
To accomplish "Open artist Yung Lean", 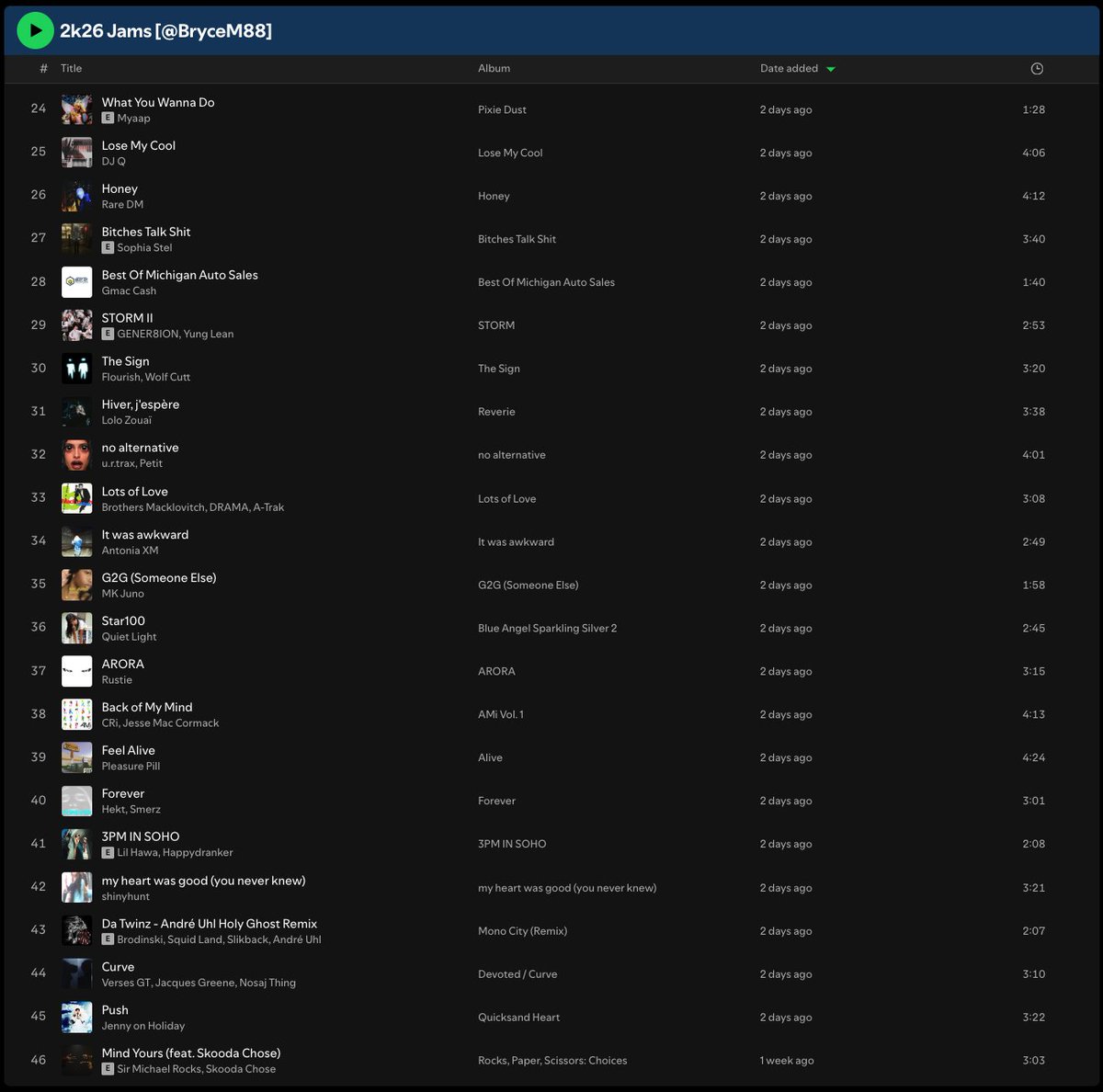I will point(209,334).
